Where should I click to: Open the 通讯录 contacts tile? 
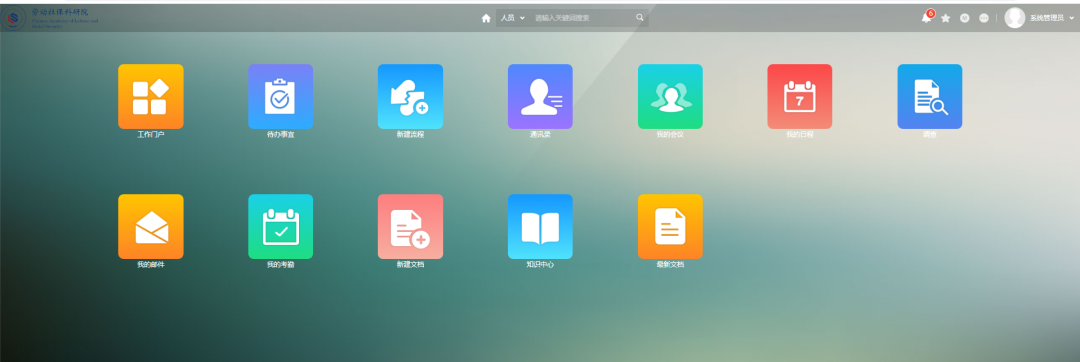(540, 96)
